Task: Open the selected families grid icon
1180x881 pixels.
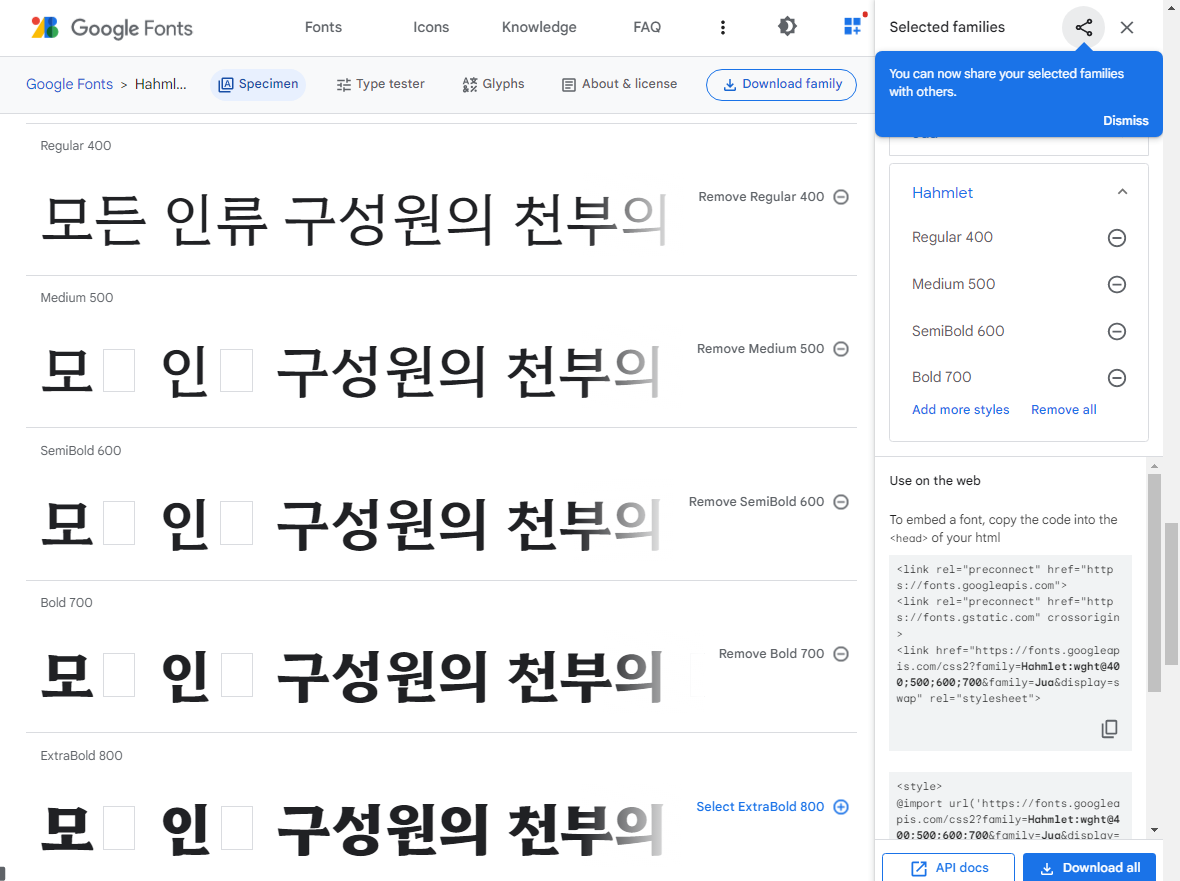Action: click(852, 27)
